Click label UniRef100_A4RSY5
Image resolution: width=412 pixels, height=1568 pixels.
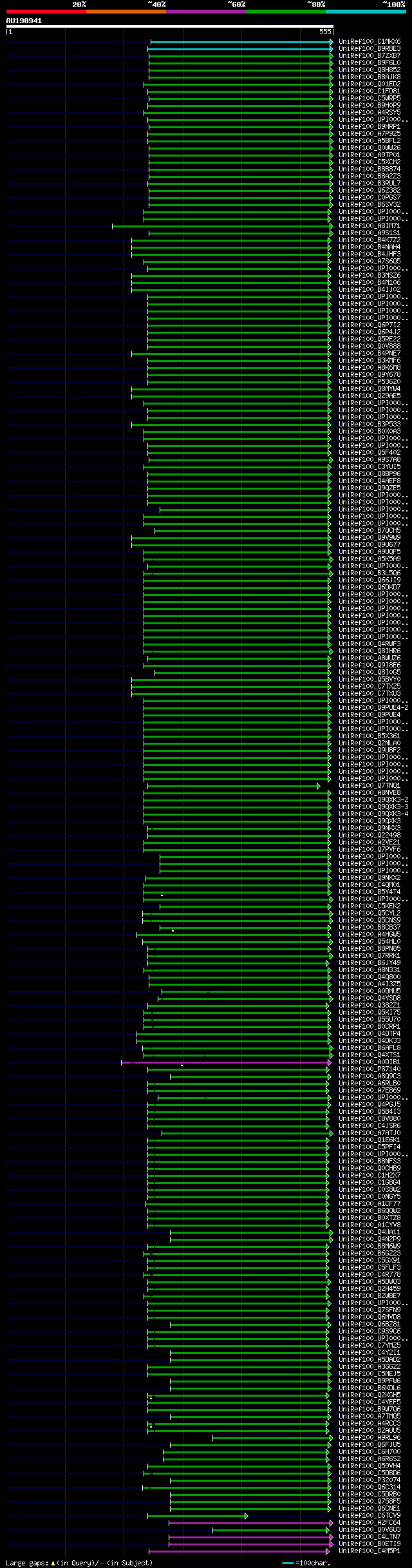point(370,113)
